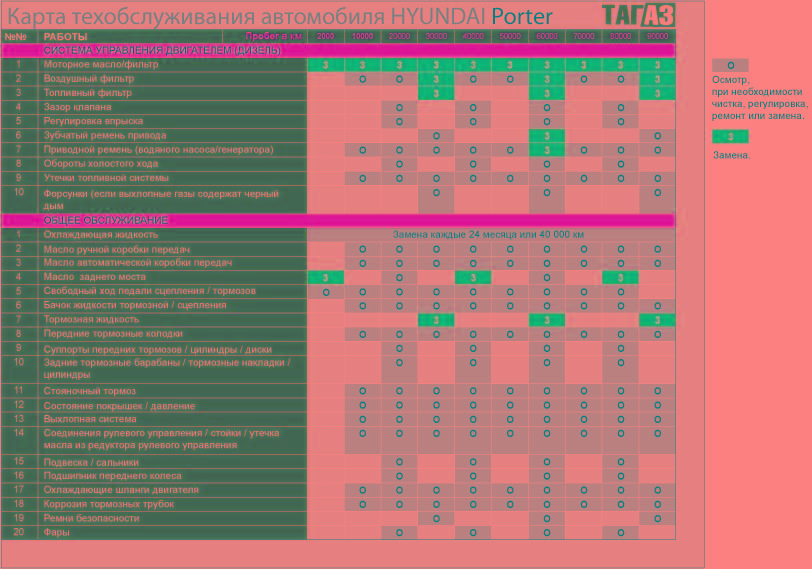Viewport: 812px width, 569px height.
Task: Click row 'Масло заднего моста'
Action: pos(339,277)
